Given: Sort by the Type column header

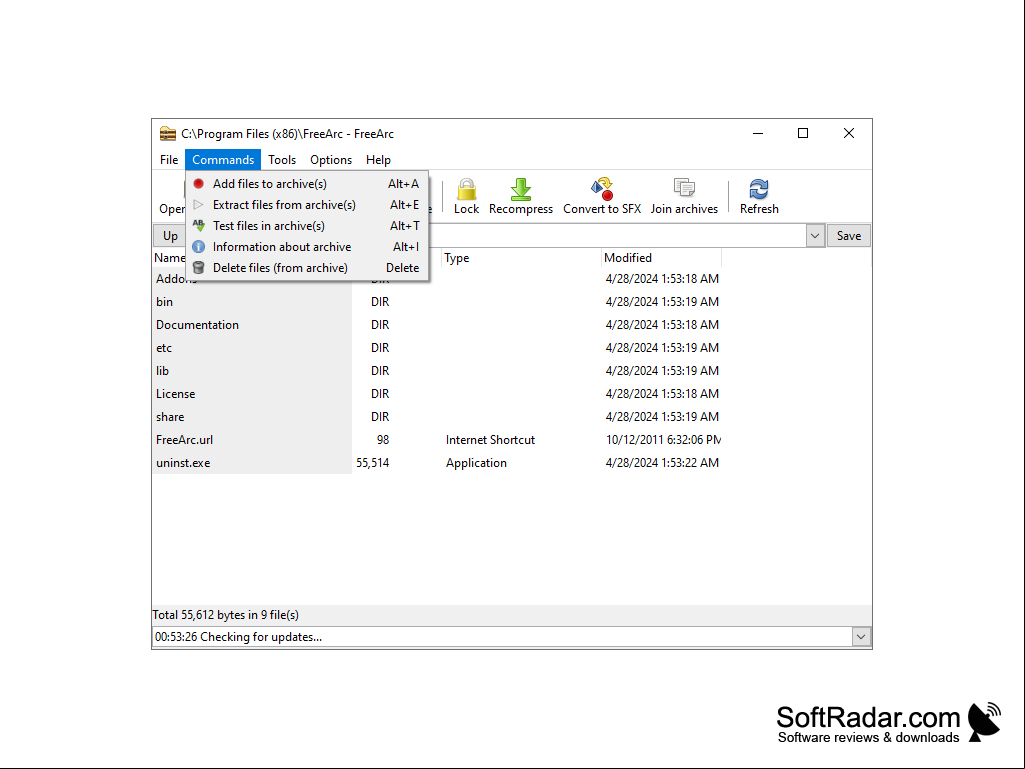Looking at the screenshot, I should point(521,258).
